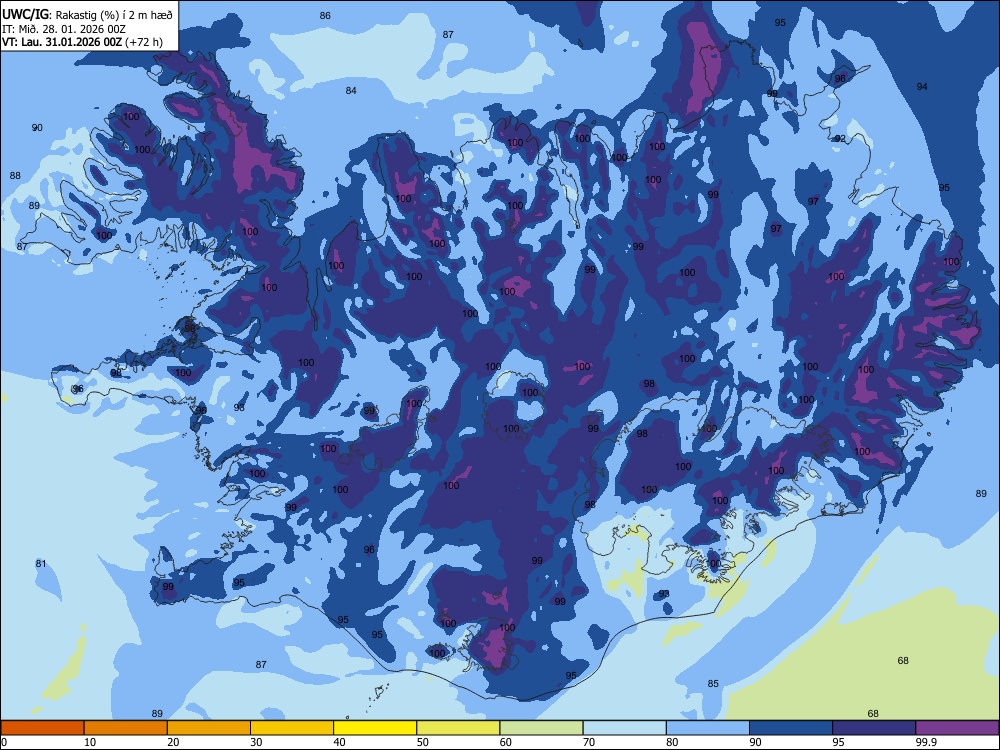Click the humidity value 85 on the map
Screen dimensions: 1000x750
pos(713,684)
